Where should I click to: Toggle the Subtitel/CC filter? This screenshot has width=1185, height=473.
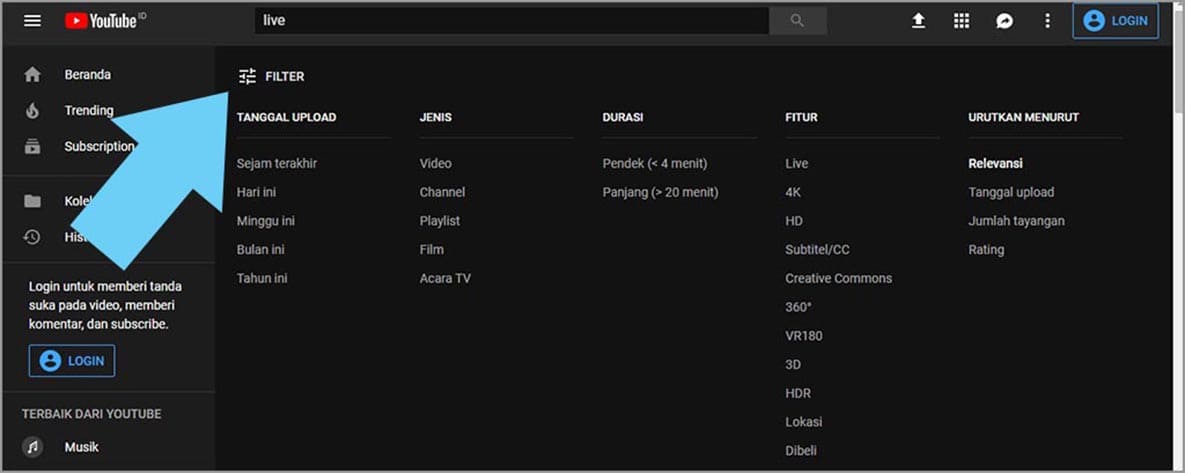817,250
